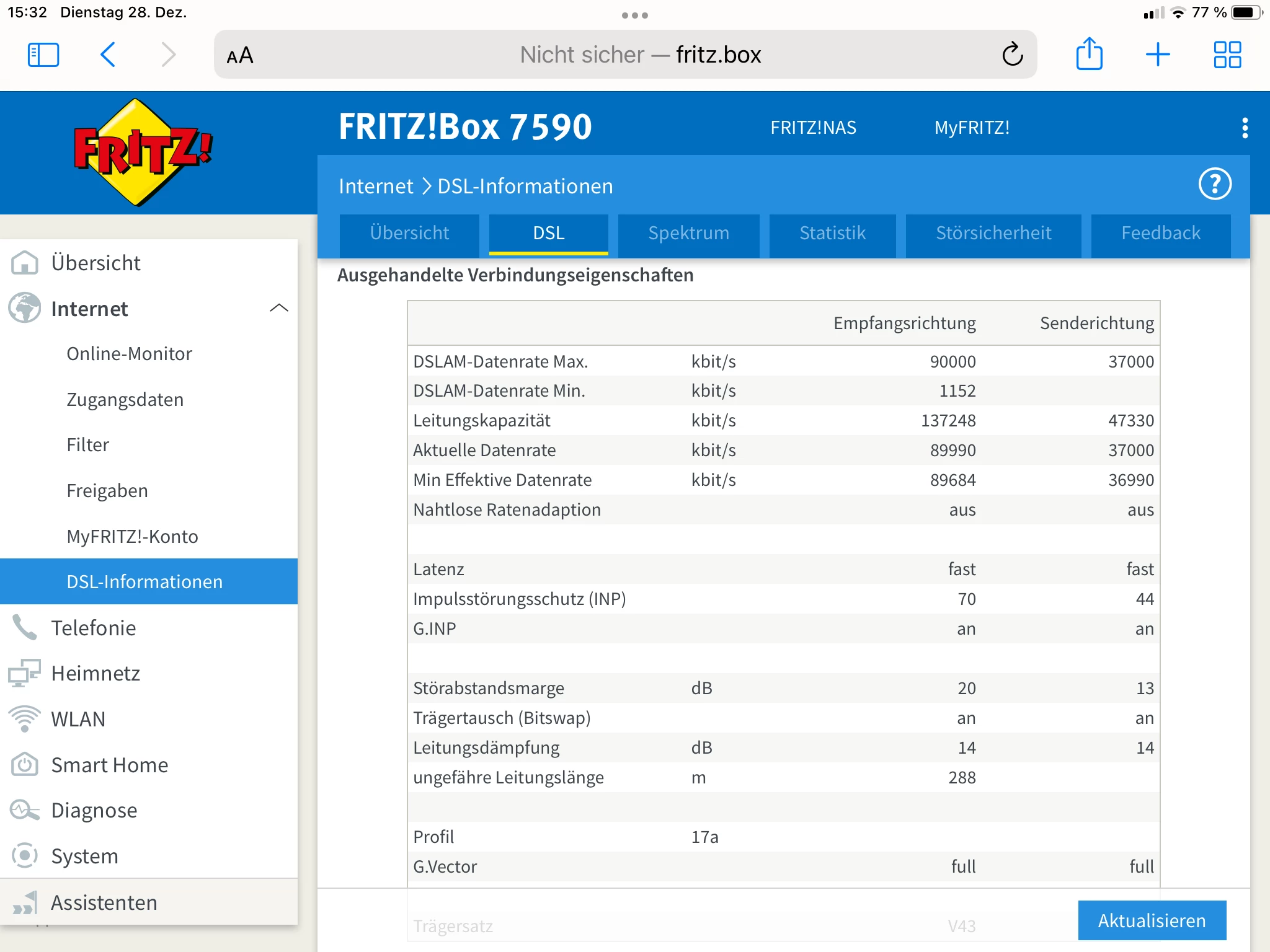Open the three-dot options menu

pos(1244,128)
